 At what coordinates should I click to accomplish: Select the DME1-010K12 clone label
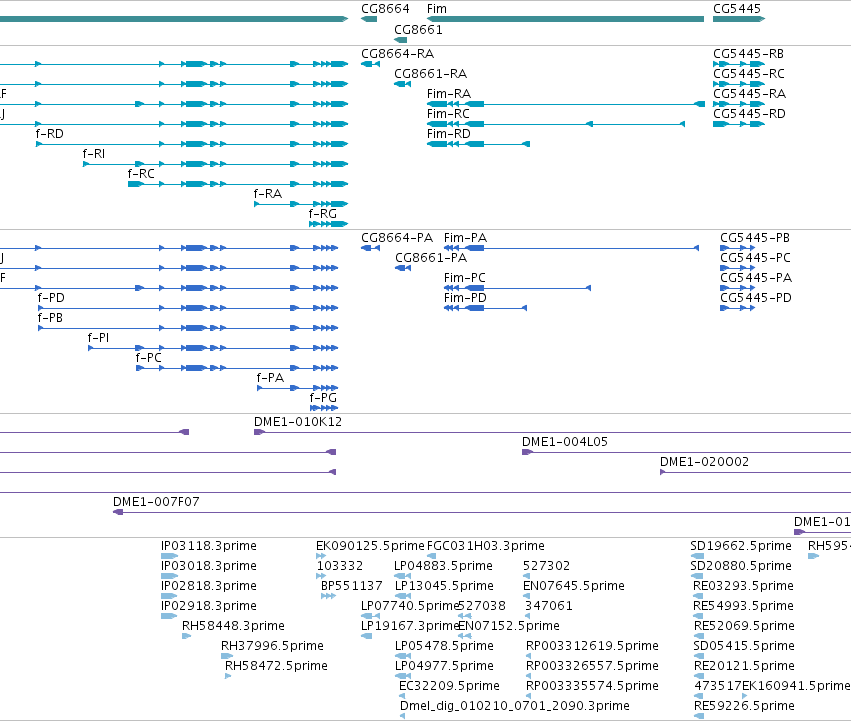pyautogui.click(x=298, y=422)
